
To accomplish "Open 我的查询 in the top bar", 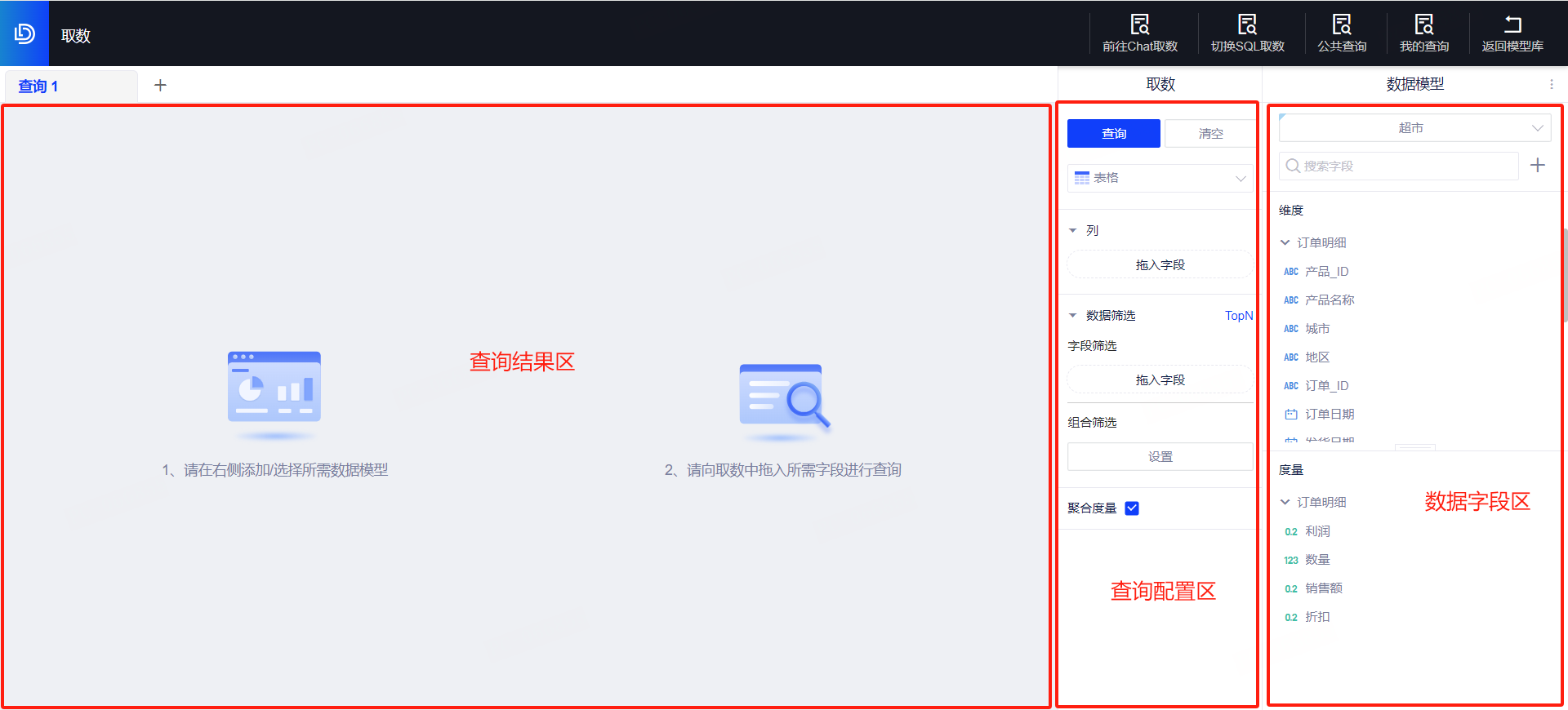I will point(1423,24).
